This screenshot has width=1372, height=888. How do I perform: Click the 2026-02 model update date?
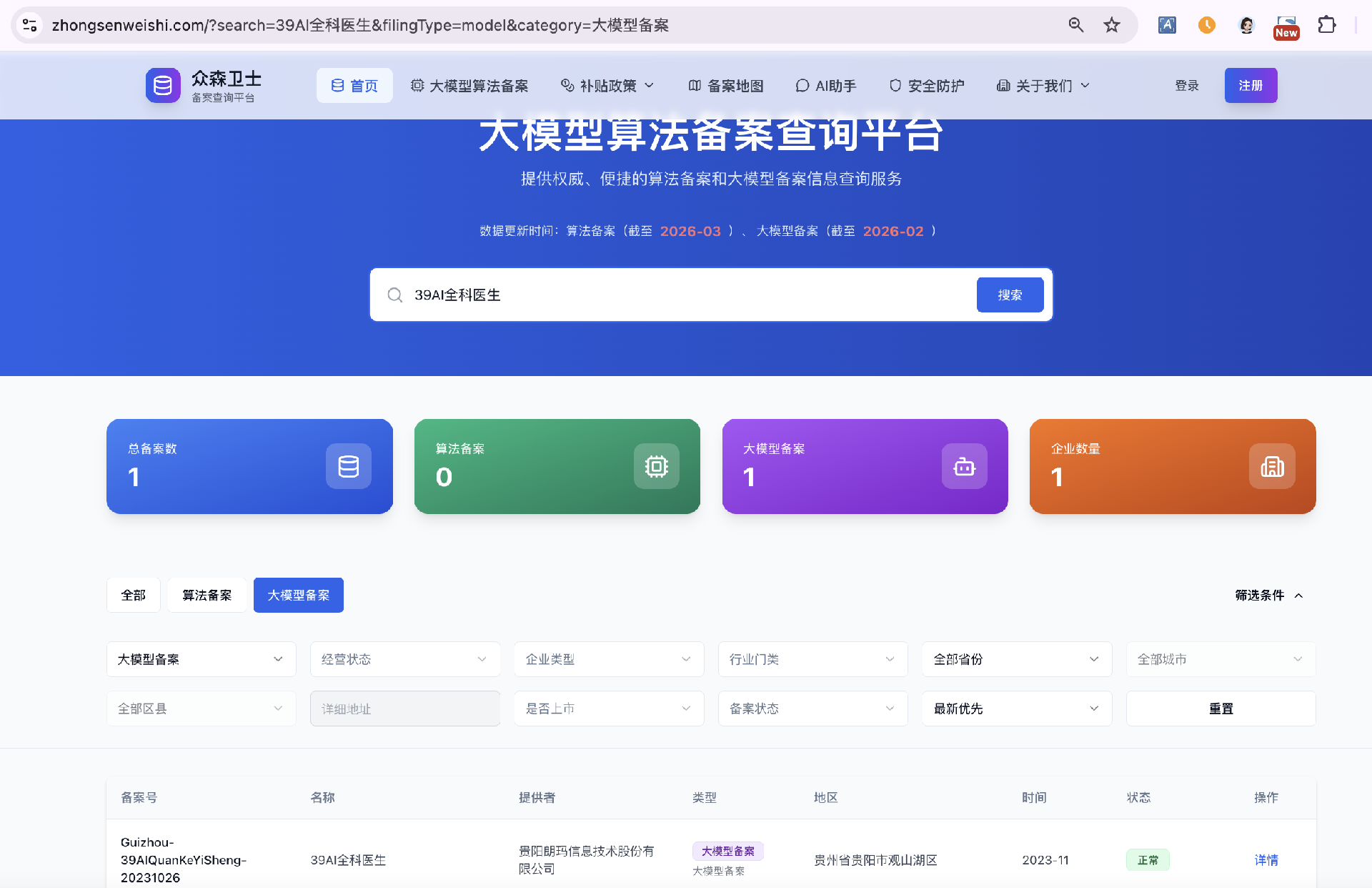pyautogui.click(x=893, y=231)
